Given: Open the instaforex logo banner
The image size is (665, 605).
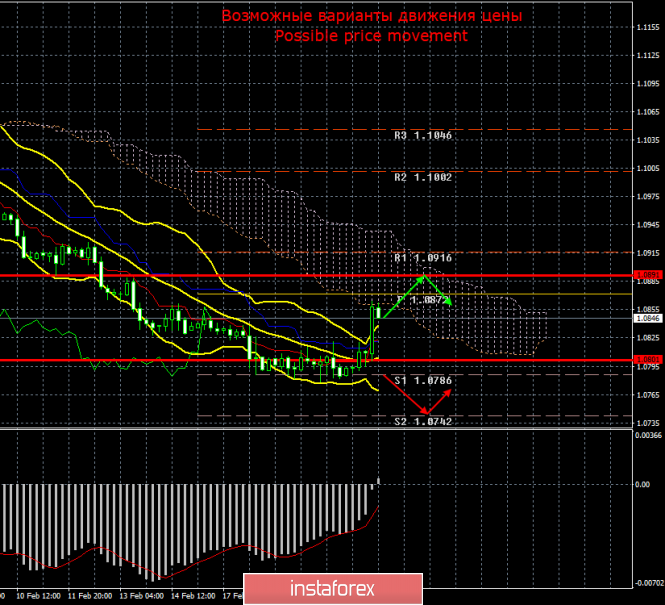Looking at the screenshot, I should (333, 588).
